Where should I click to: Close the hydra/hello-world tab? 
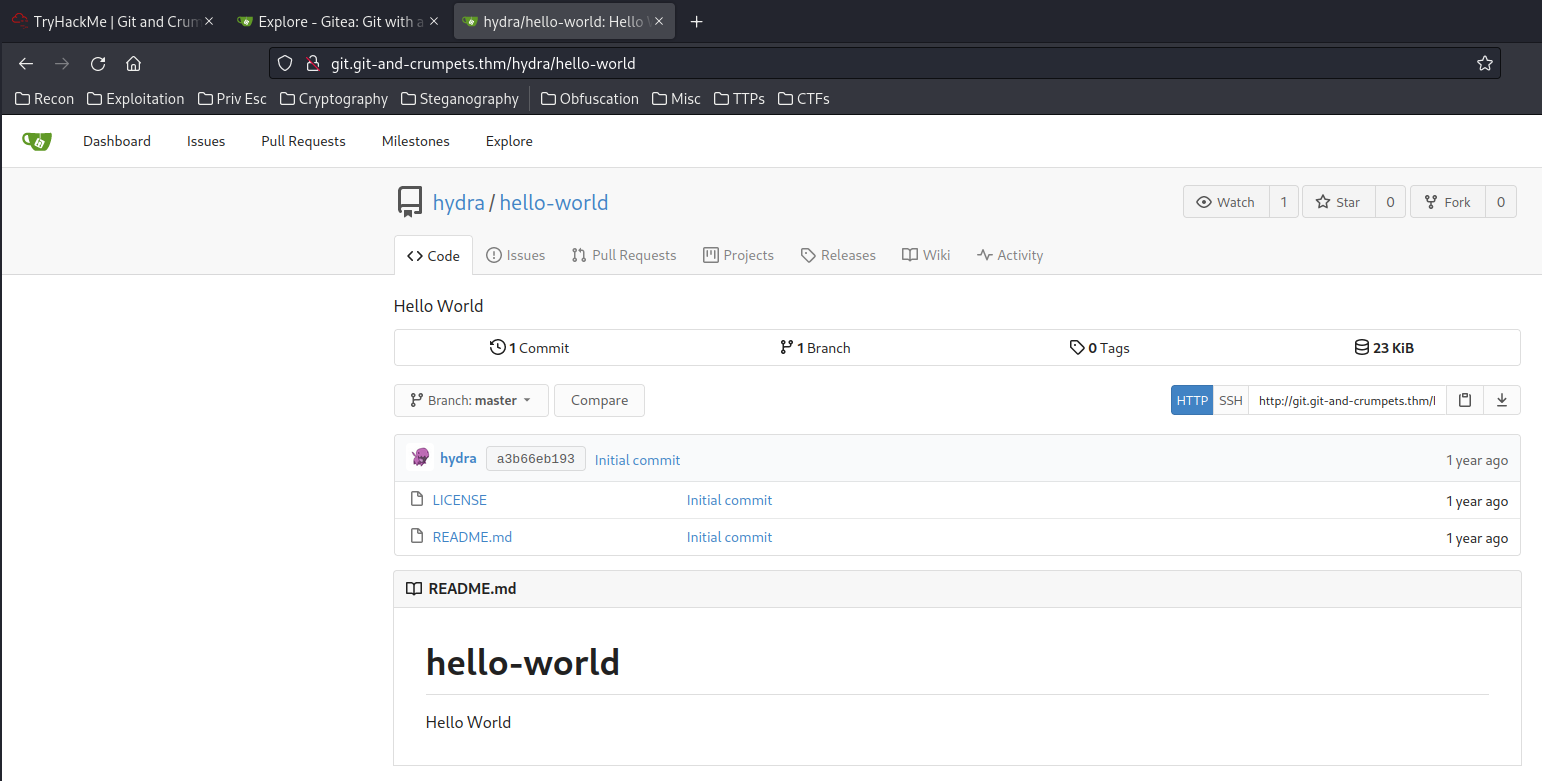(659, 22)
